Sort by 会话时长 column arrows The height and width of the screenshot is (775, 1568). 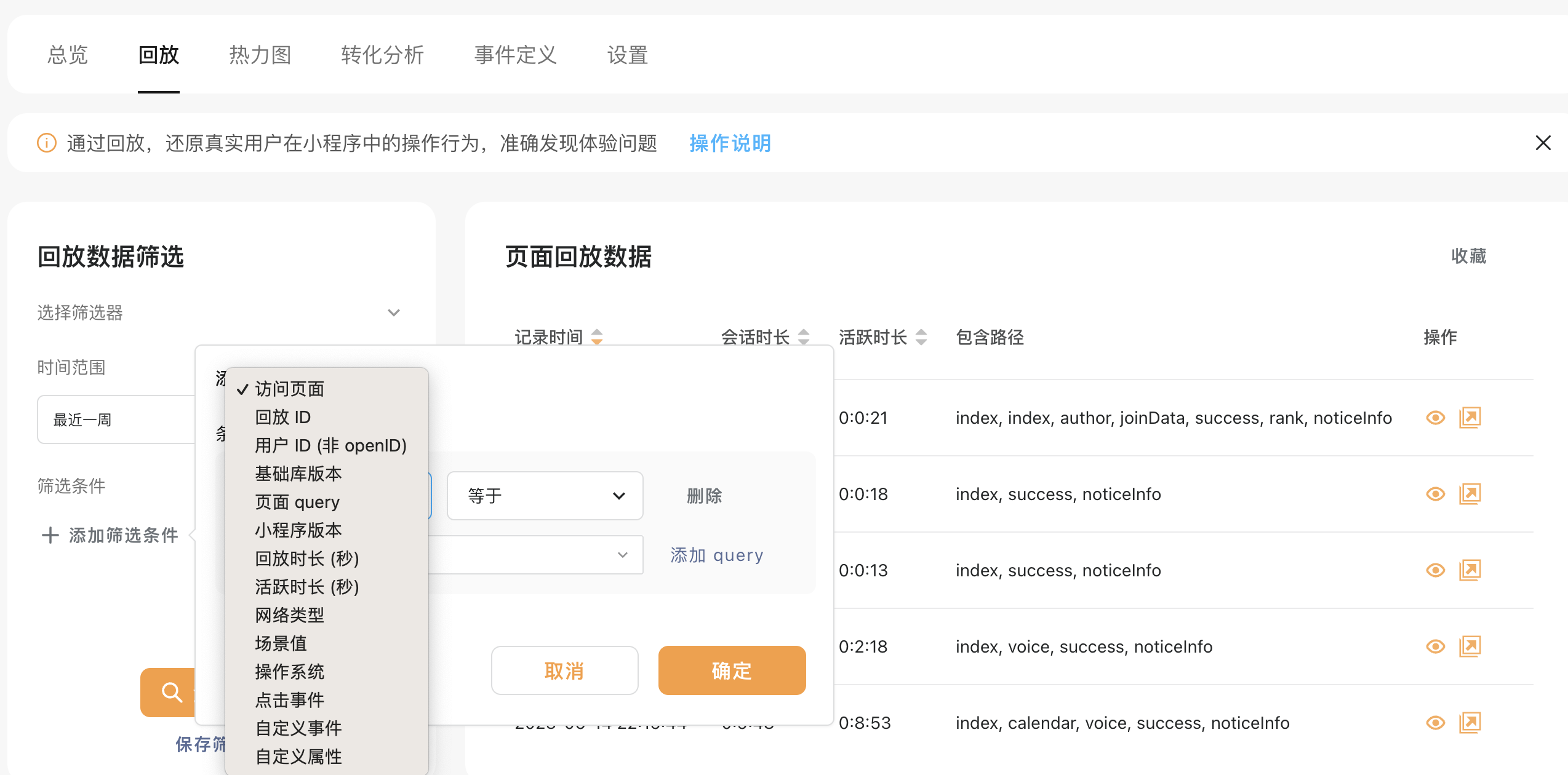pos(803,337)
